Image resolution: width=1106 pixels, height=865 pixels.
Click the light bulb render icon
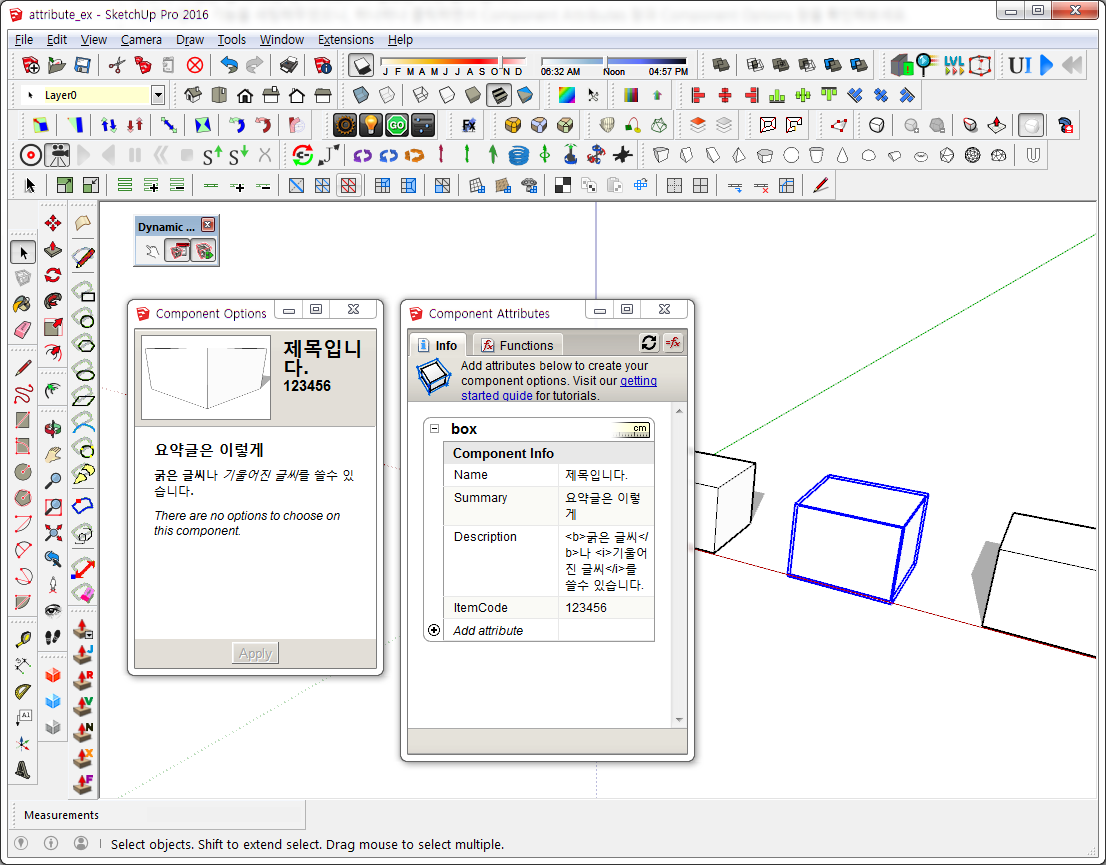[370, 126]
